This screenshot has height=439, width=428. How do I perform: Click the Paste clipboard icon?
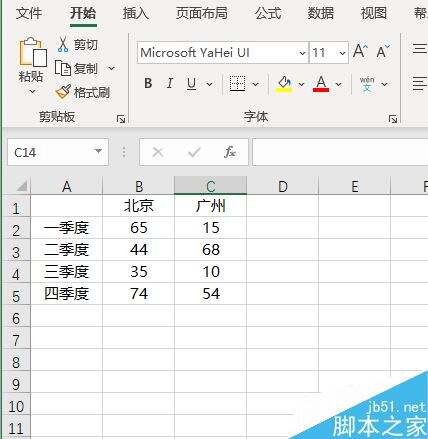pyautogui.click(x=32, y=52)
